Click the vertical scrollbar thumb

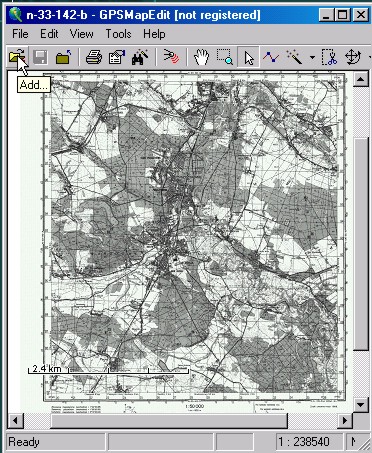click(360, 244)
